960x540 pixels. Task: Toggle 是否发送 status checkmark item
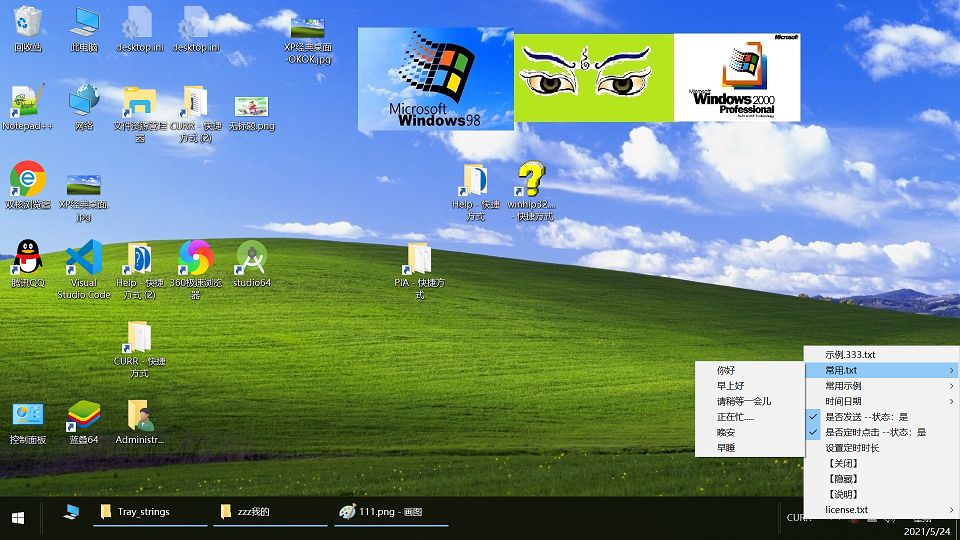[x=882, y=417]
